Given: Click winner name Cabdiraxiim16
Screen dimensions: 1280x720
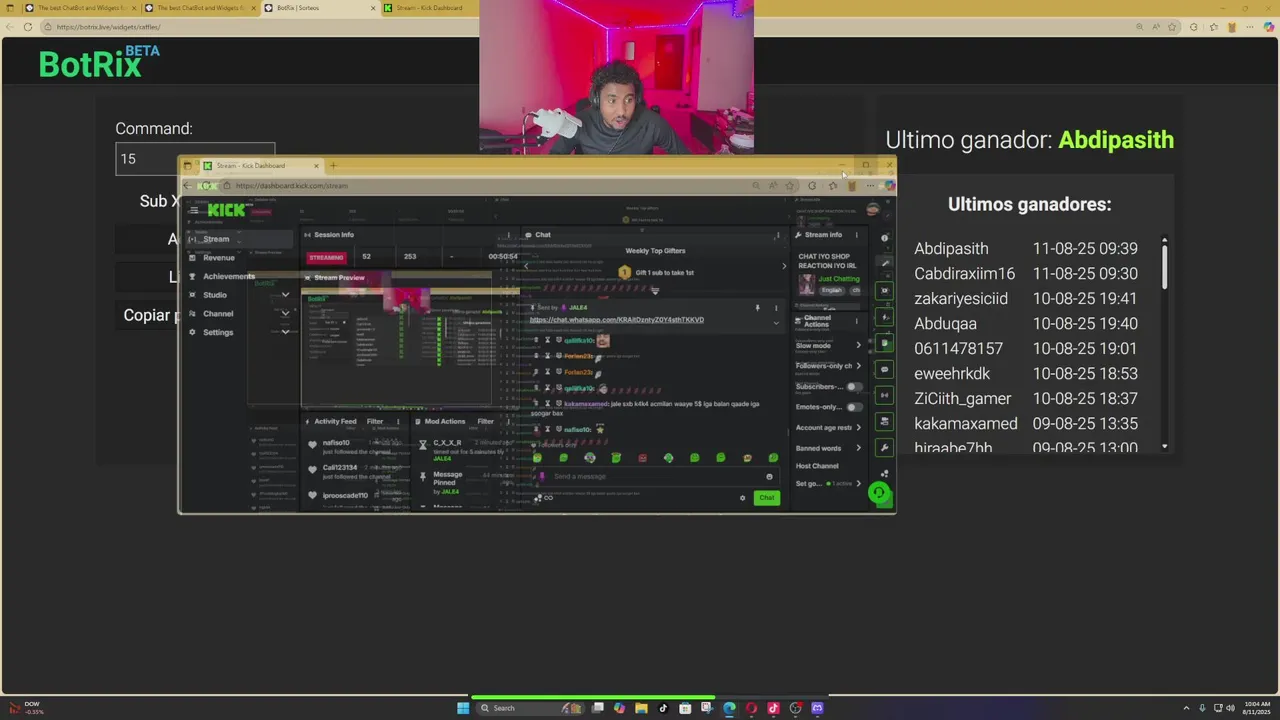Looking at the screenshot, I should click(964, 273).
